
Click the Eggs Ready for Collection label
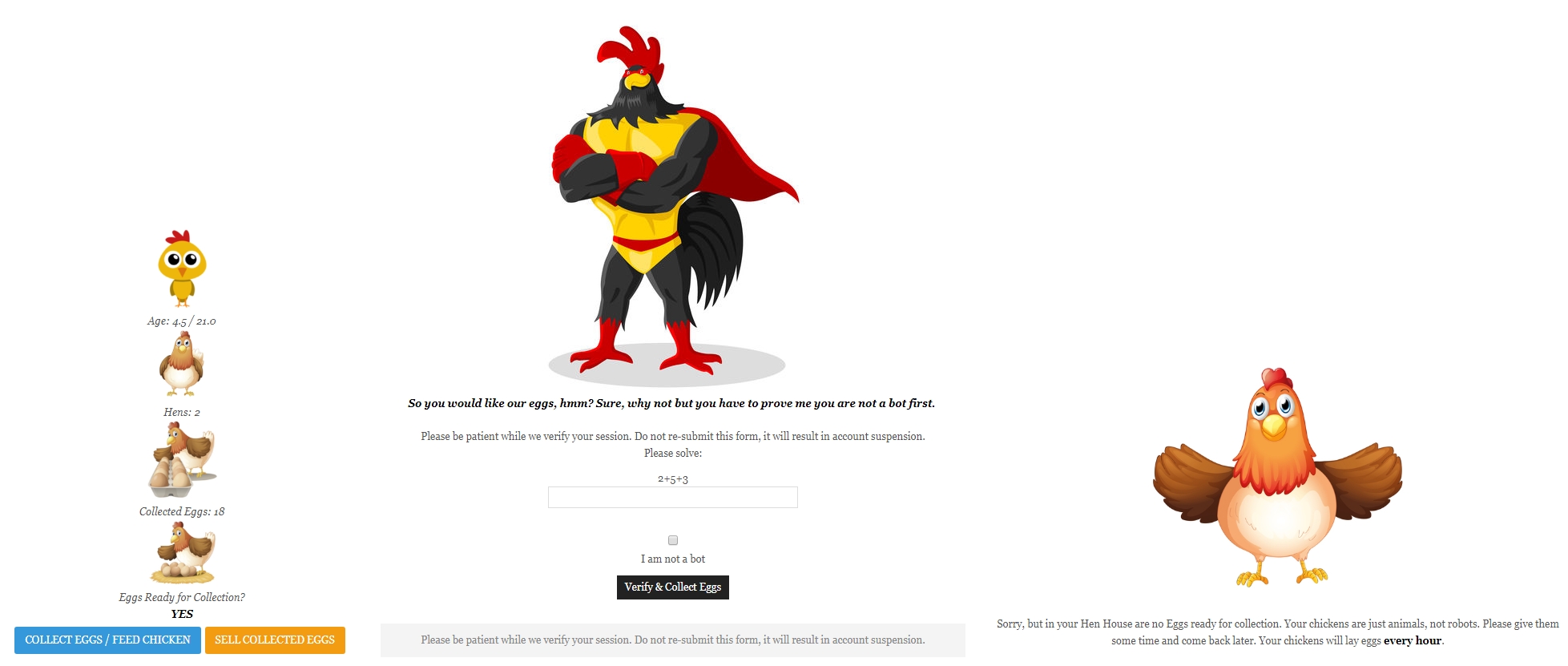click(182, 598)
